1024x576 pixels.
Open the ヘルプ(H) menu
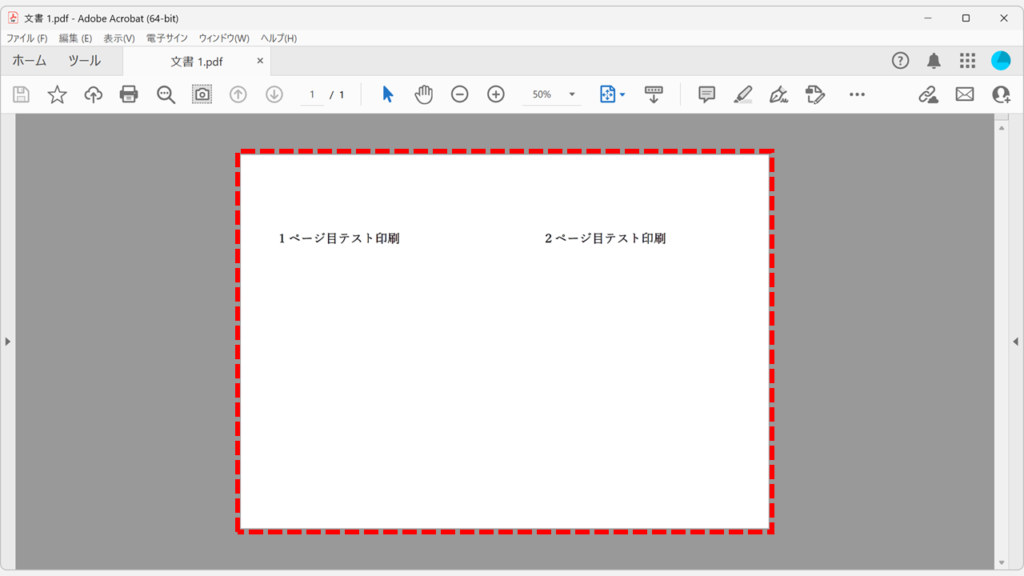[x=279, y=39]
